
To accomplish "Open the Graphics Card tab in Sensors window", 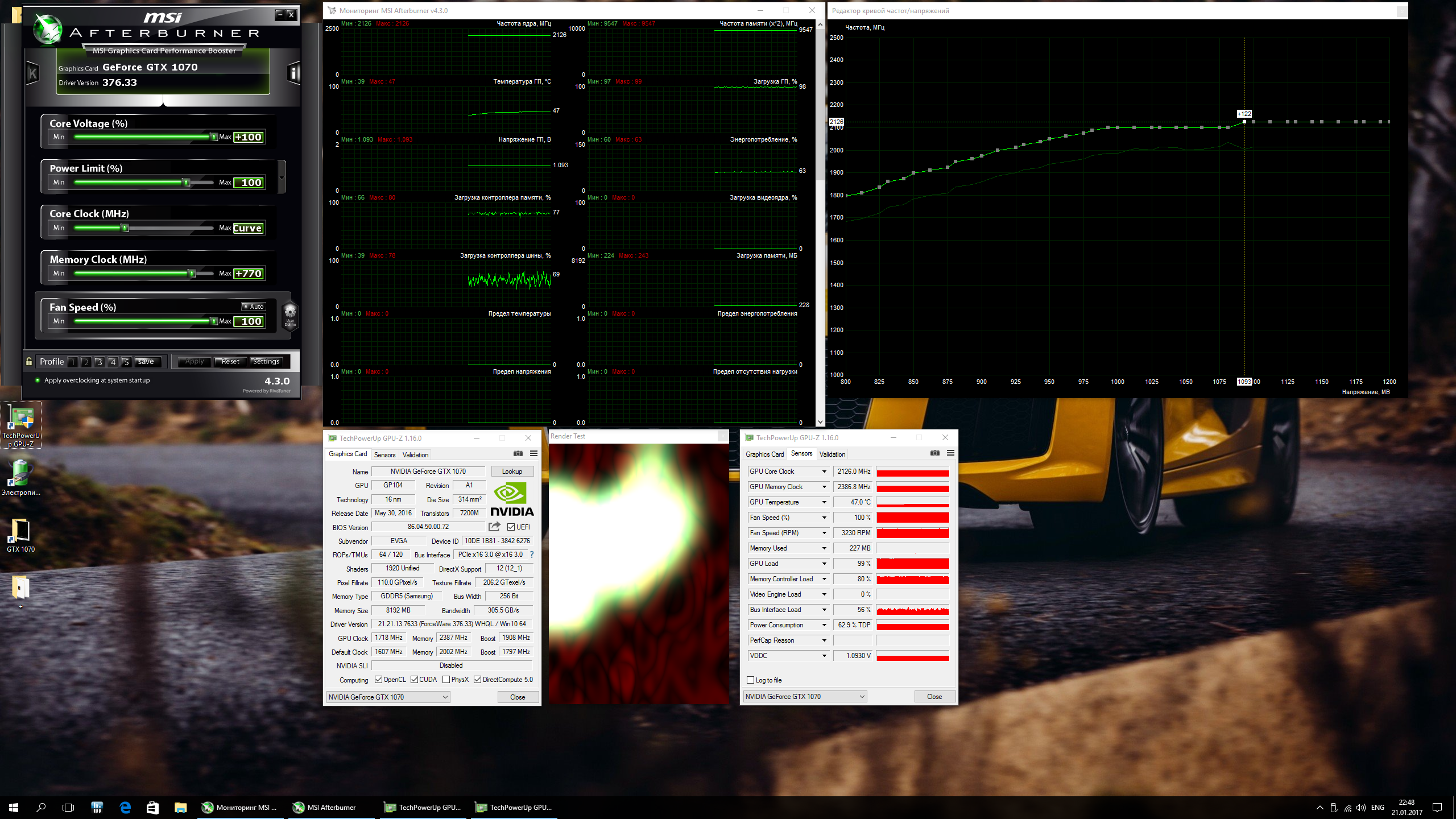I will 764,454.
